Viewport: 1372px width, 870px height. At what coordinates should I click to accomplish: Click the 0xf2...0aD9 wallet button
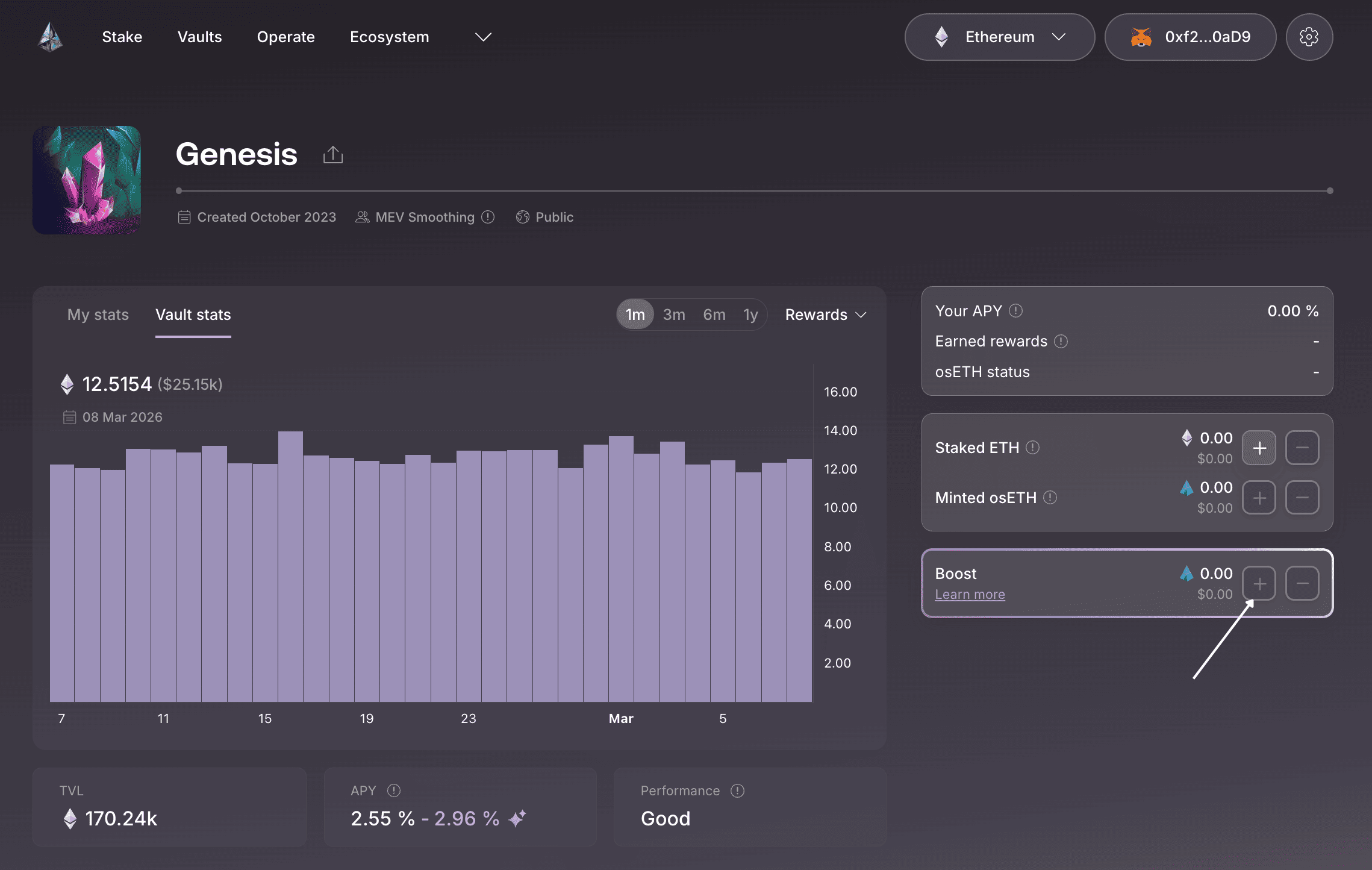(1190, 37)
